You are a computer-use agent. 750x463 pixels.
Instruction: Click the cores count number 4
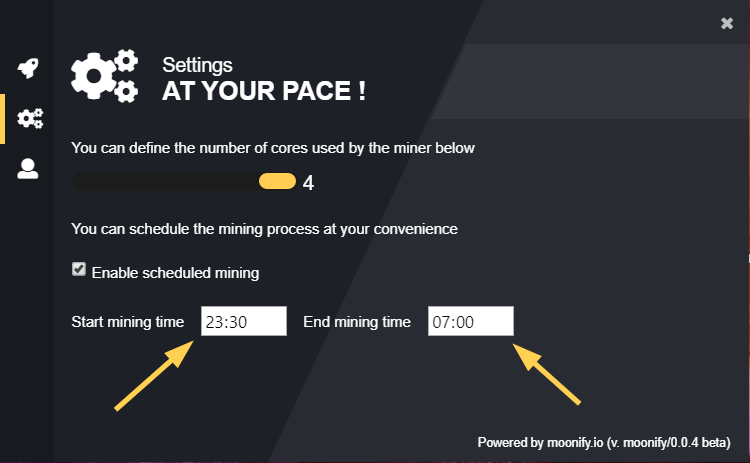309,183
